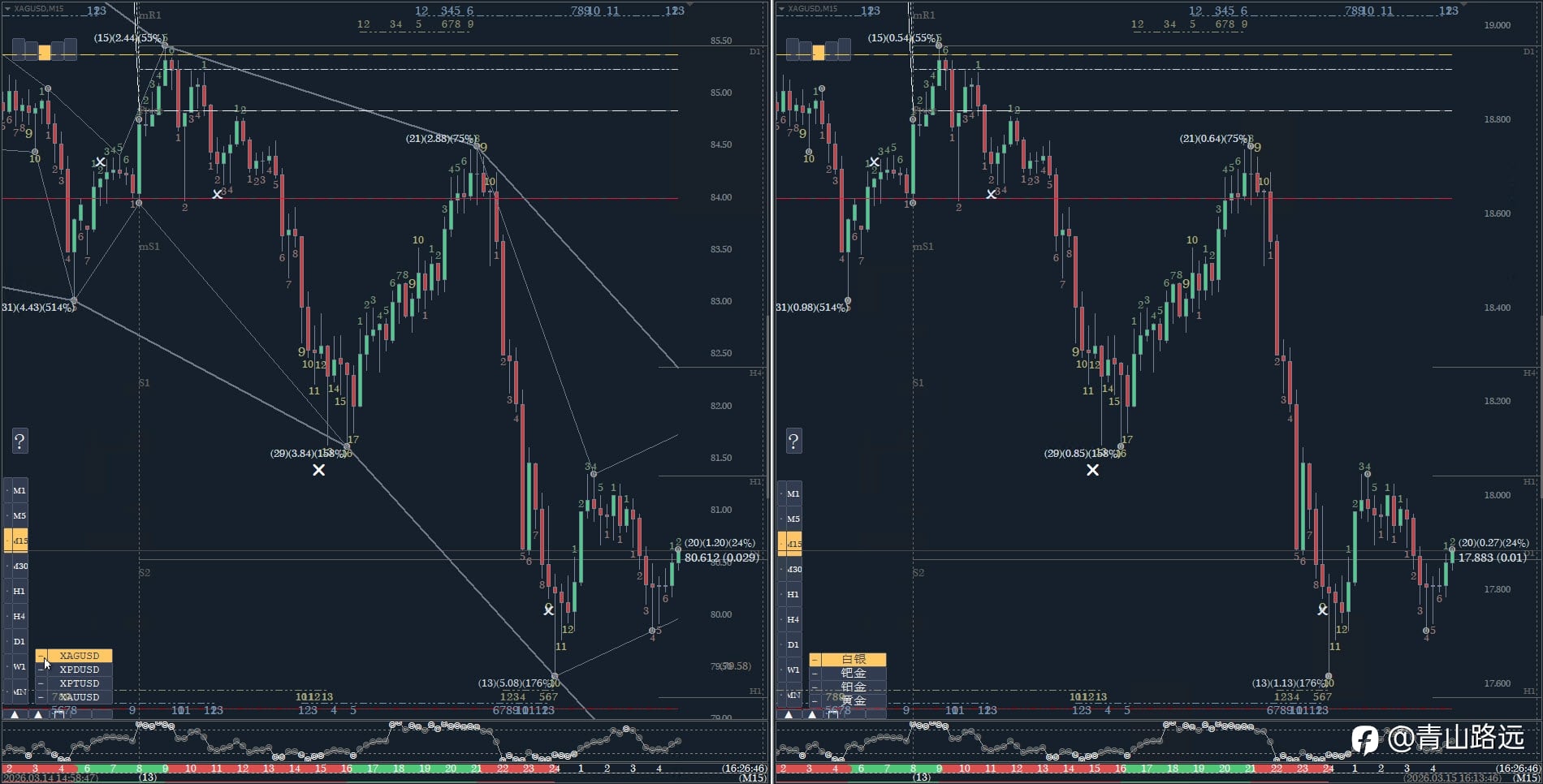Viewport: 1543px width, 784px height.
Task: Click the swing label (29)(3.84)(158%)
Action: pos(309,454)
